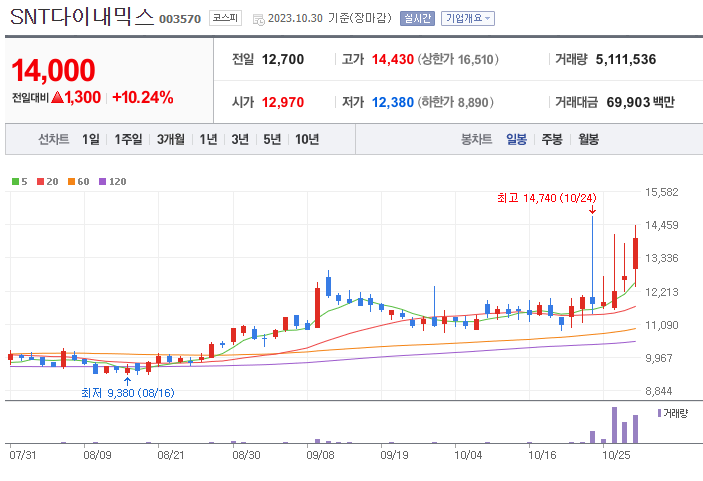Select the 10년 line chart tab
This screenshot has width=703, height=481.
pyautogui.click(x=307, y=139)
